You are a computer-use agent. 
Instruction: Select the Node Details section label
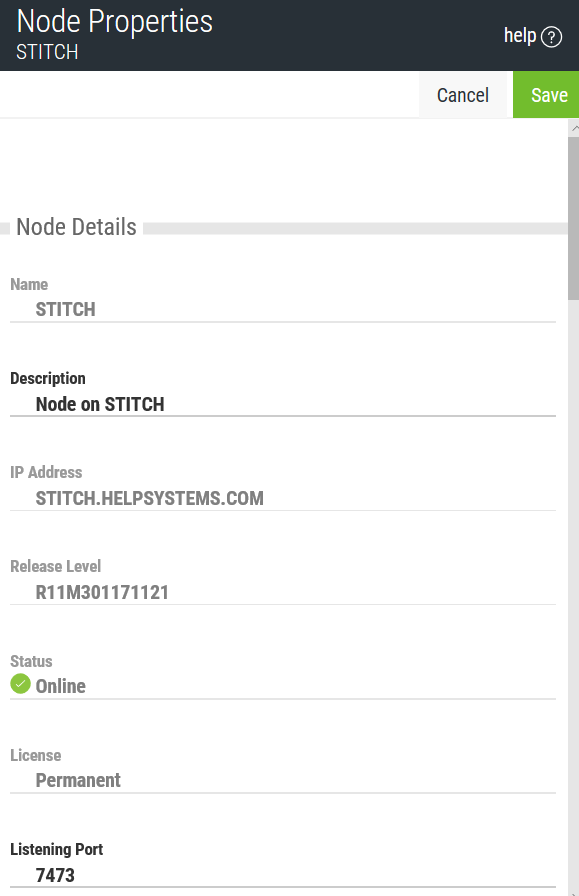click(75, 227)
